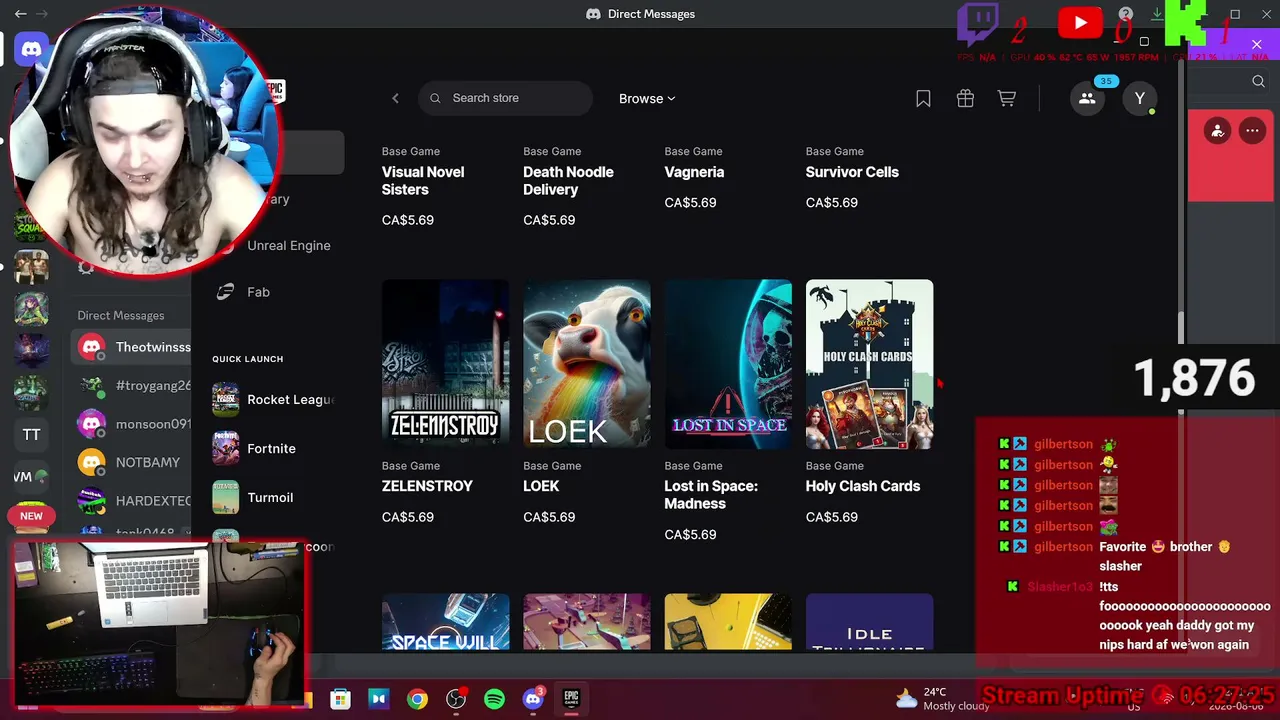Click the Lost in Space: Madness title

click(711, 495)
